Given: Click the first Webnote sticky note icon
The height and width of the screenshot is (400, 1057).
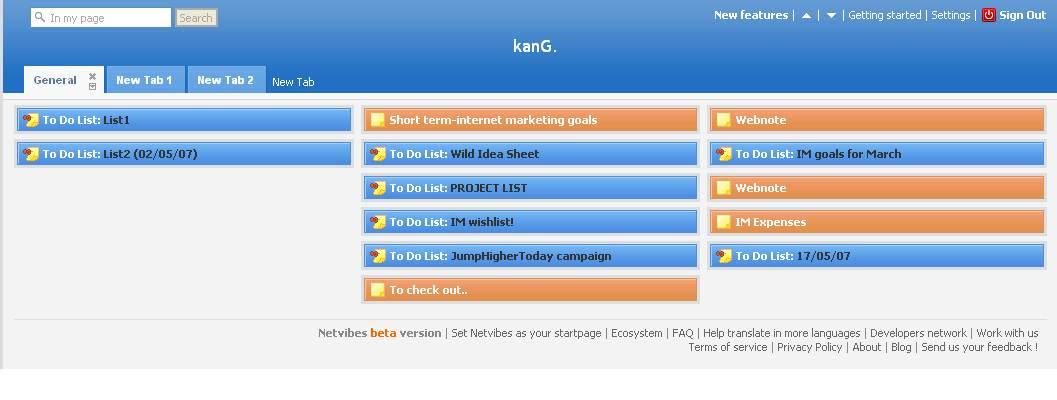Looking at the screenshot, I should (723, 120).
